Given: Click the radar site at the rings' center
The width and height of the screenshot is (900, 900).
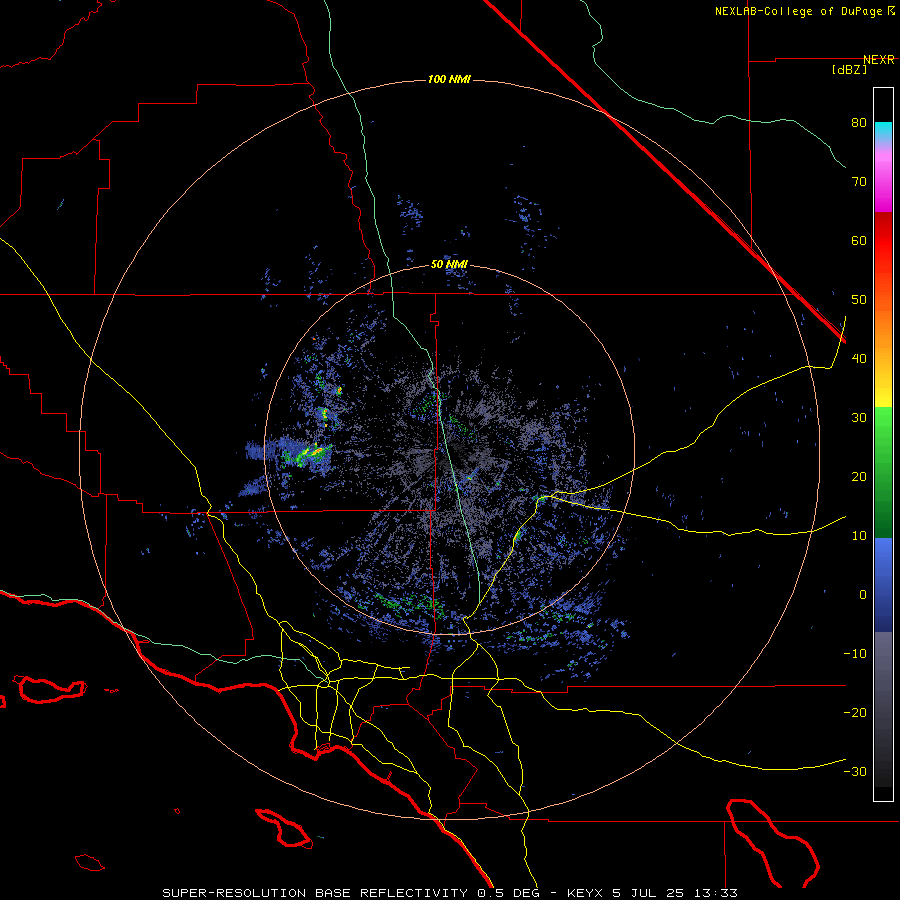Looking at the screenshot, I should pos(449,449).
